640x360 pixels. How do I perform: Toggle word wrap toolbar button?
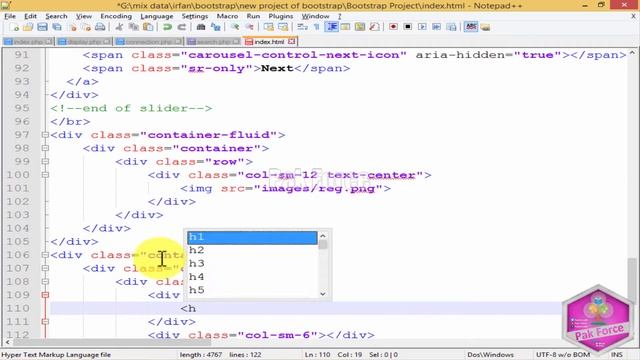(x=302, y=27)
